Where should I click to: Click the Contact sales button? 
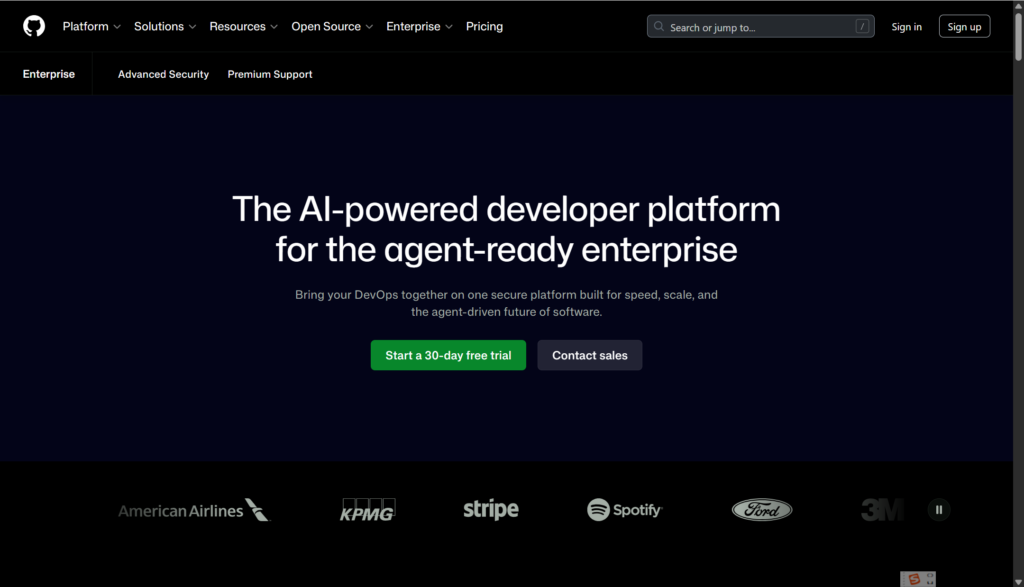pyautogui.click(x=590, y=355)
